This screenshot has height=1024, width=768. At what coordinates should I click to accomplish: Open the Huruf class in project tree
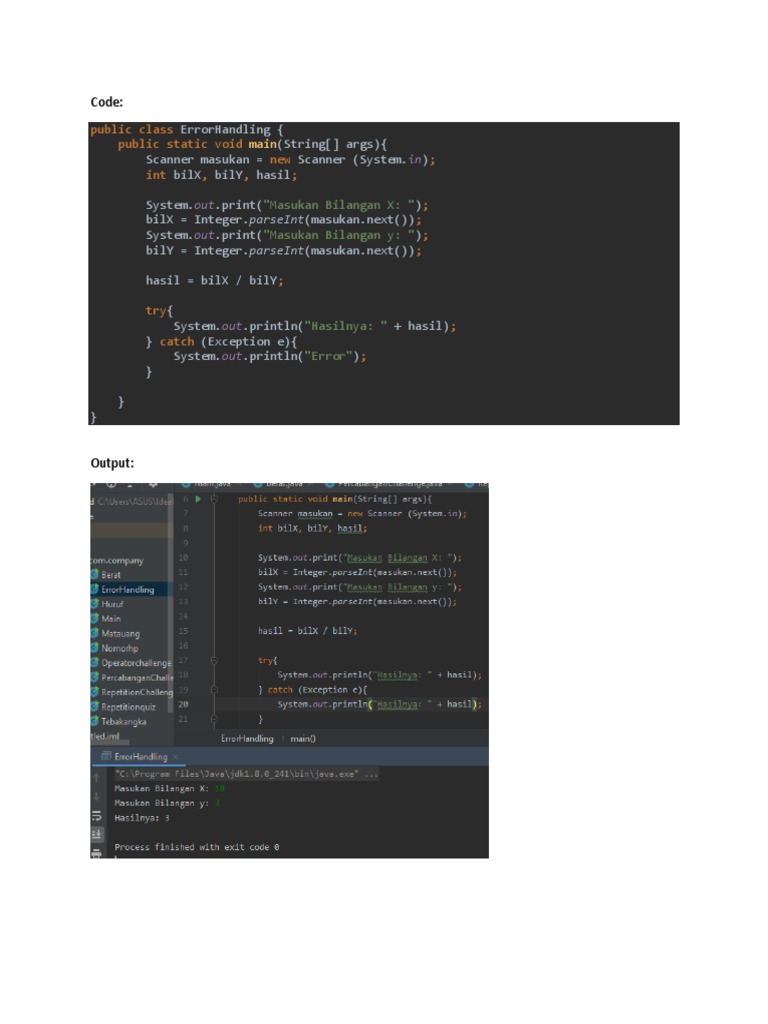pos(112,604)
